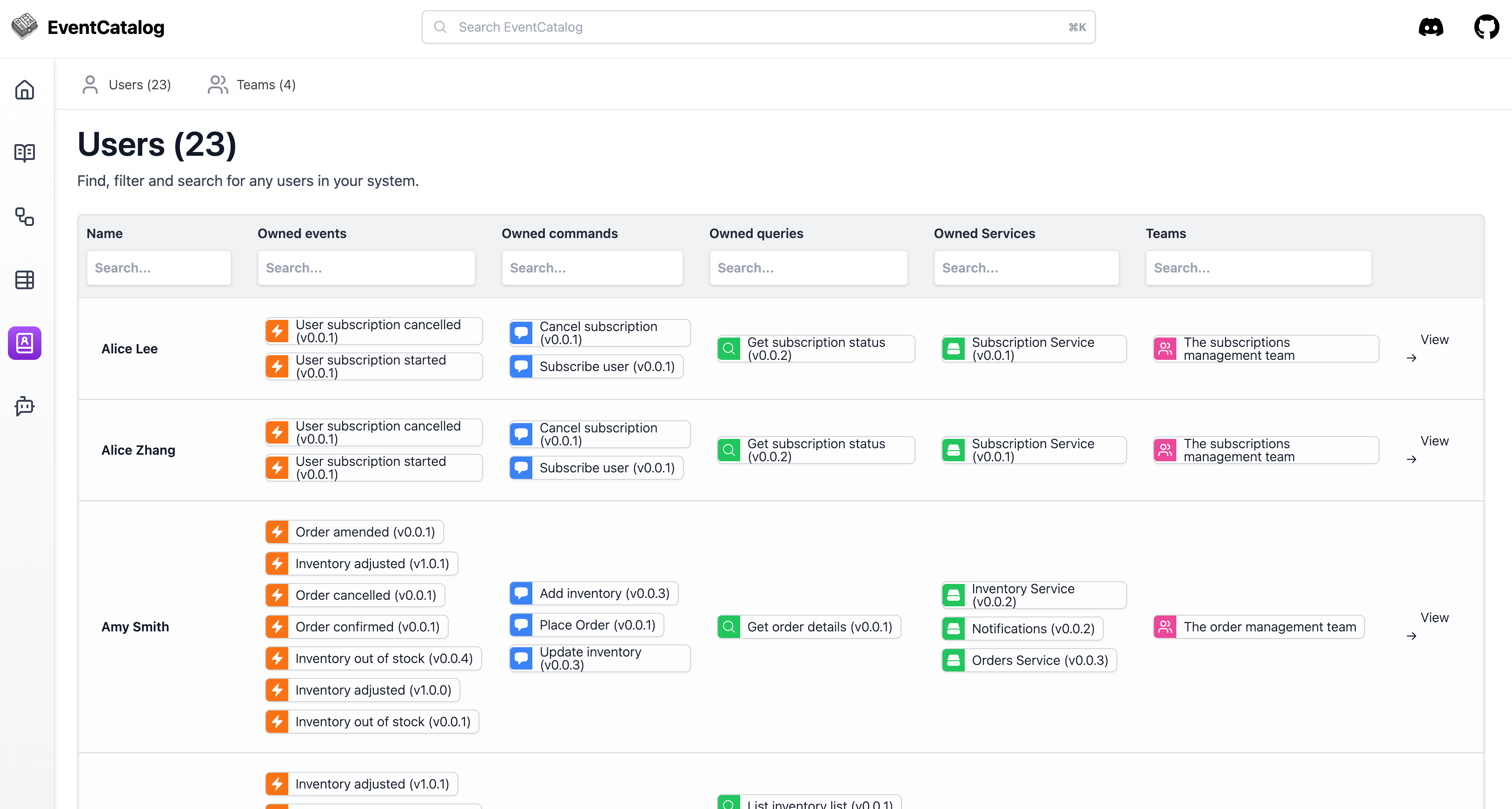The width and height of the screenshot is (1512, 809).
Task: Open View link for Amy Smith
Action: coord(1433,617)
